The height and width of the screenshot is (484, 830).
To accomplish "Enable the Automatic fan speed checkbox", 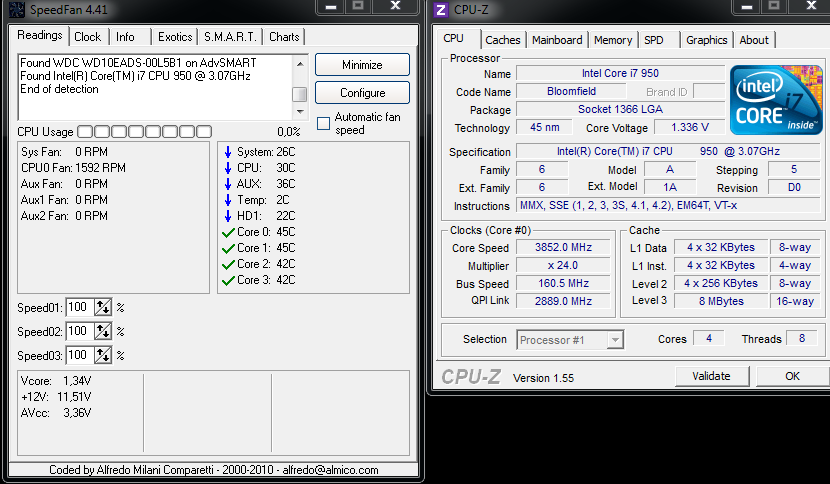I will [x=323, y=123].
